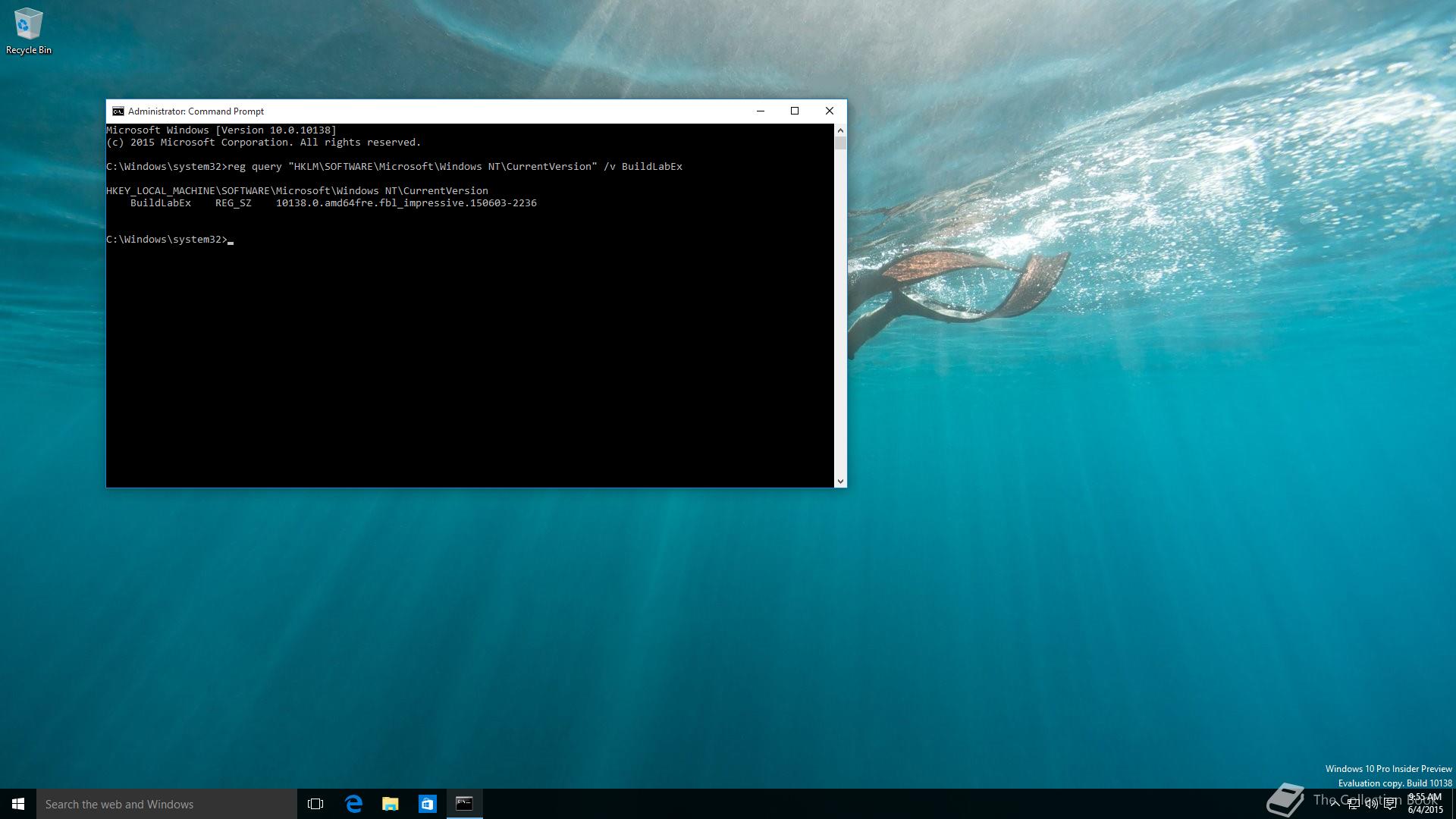Image resolution: width=1456 pixels, height=819 pixels.
Task: Close the Command Prompt window
Action: [x=830, y=111]
